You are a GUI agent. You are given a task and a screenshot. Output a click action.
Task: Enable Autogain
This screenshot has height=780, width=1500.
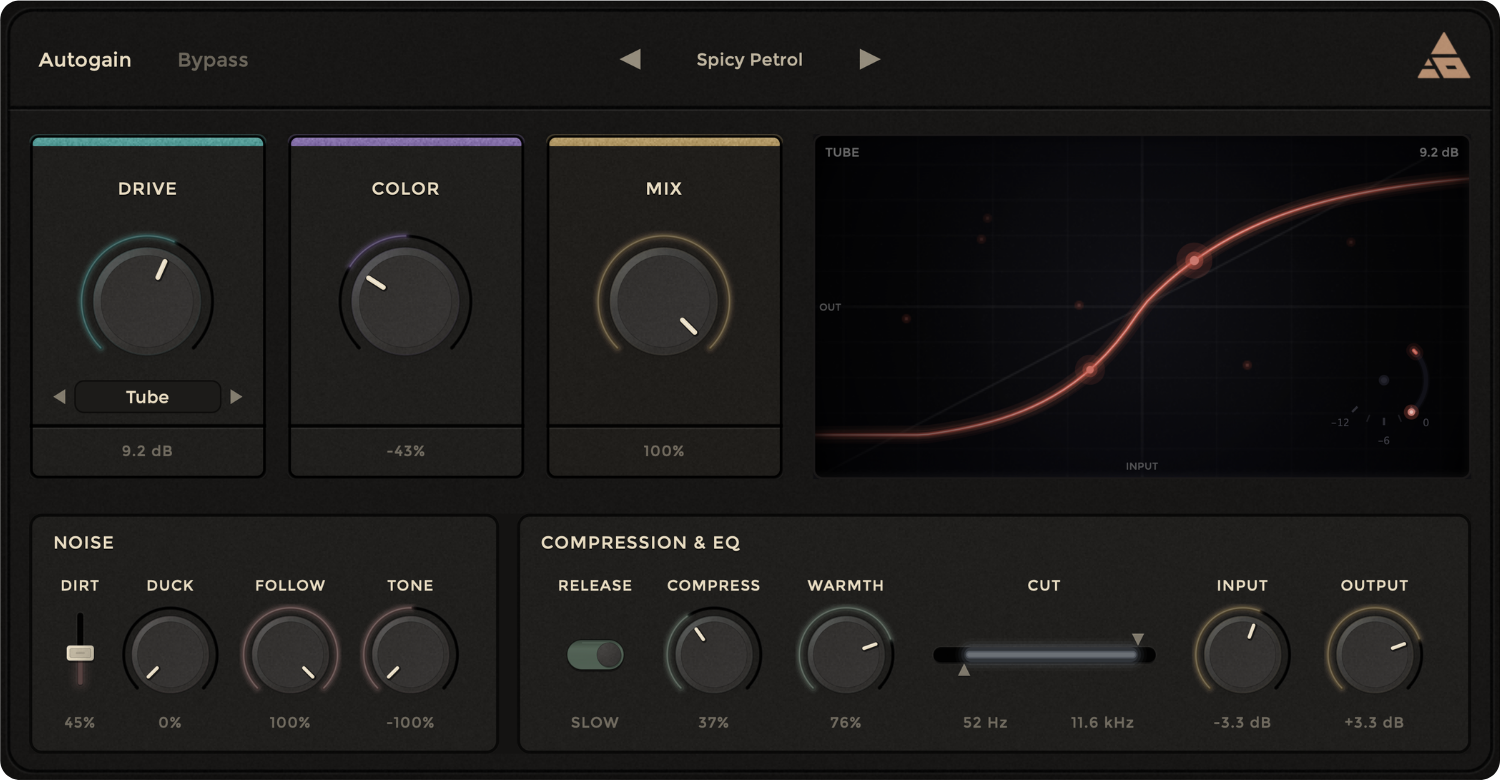tap(85, 60)
